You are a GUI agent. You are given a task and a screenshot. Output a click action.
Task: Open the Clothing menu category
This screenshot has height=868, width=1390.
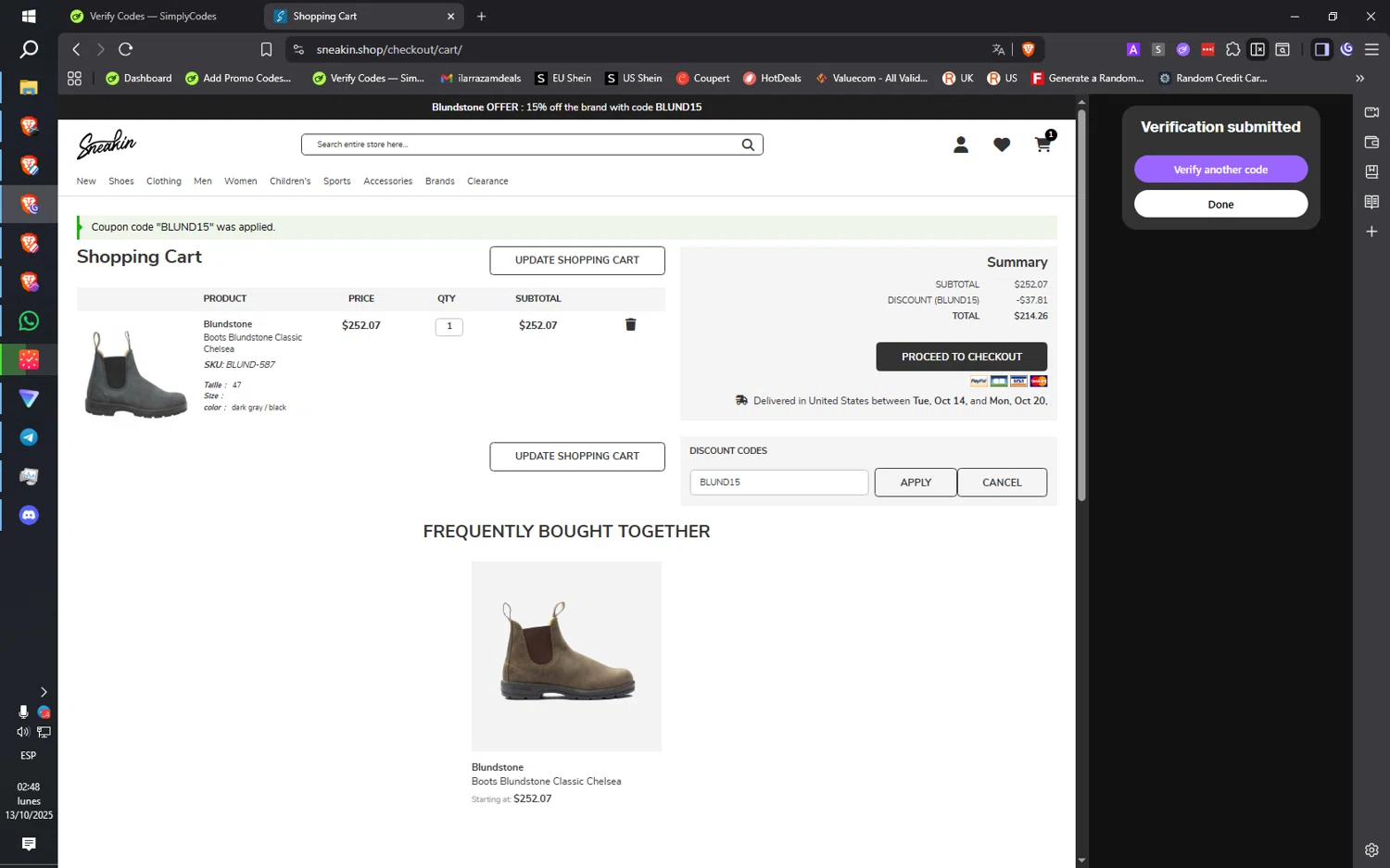[x=164, y=181]
